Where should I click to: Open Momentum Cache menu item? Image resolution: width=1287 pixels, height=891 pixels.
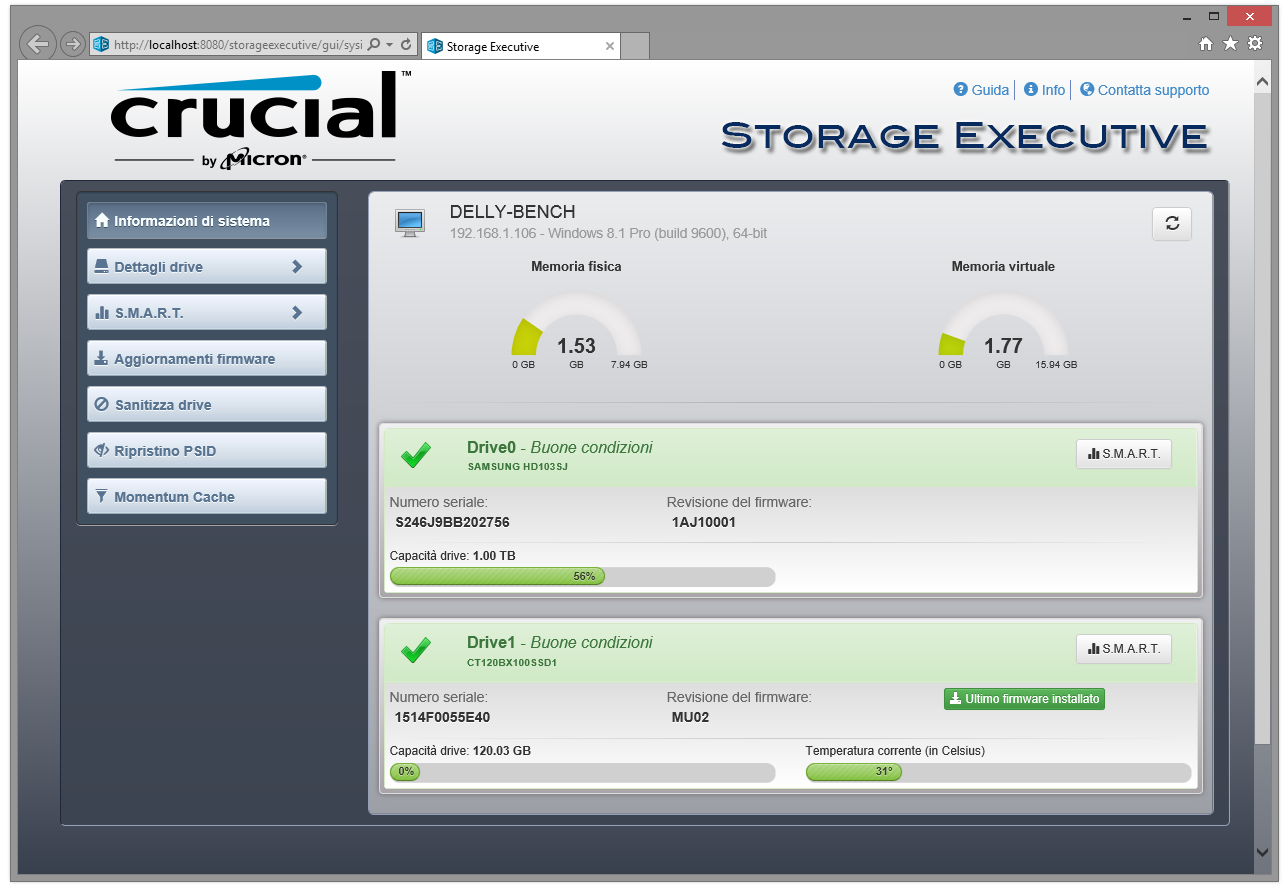pos(207,497)
